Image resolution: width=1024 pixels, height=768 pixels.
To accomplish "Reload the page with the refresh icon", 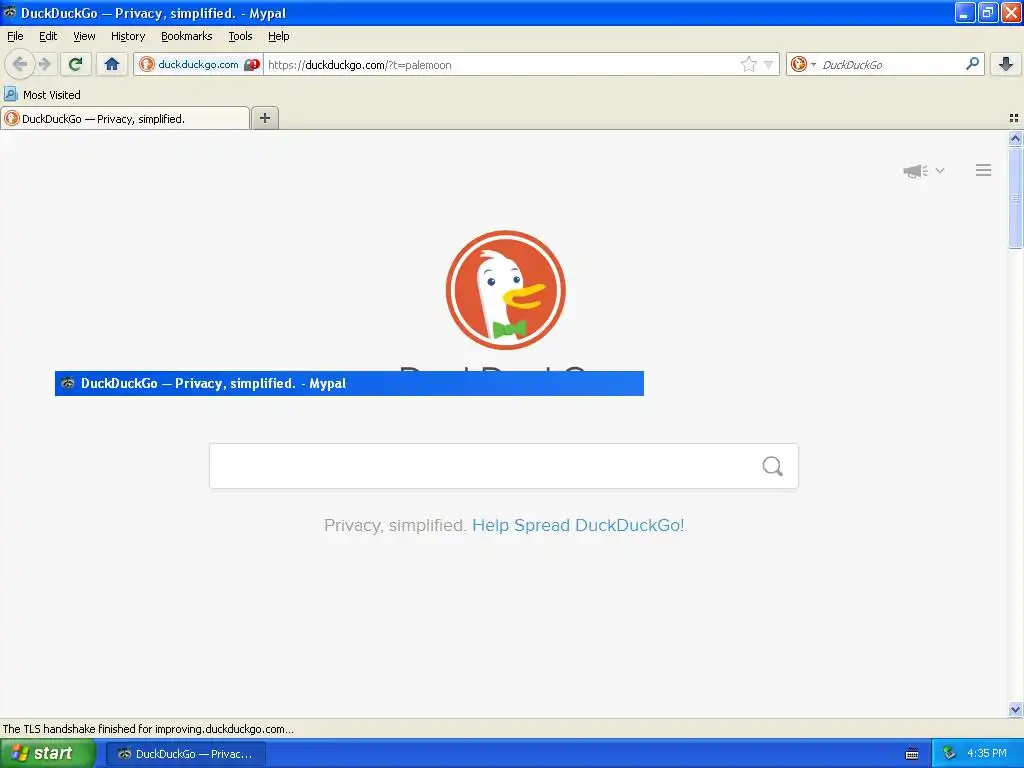I will (76, 64).
